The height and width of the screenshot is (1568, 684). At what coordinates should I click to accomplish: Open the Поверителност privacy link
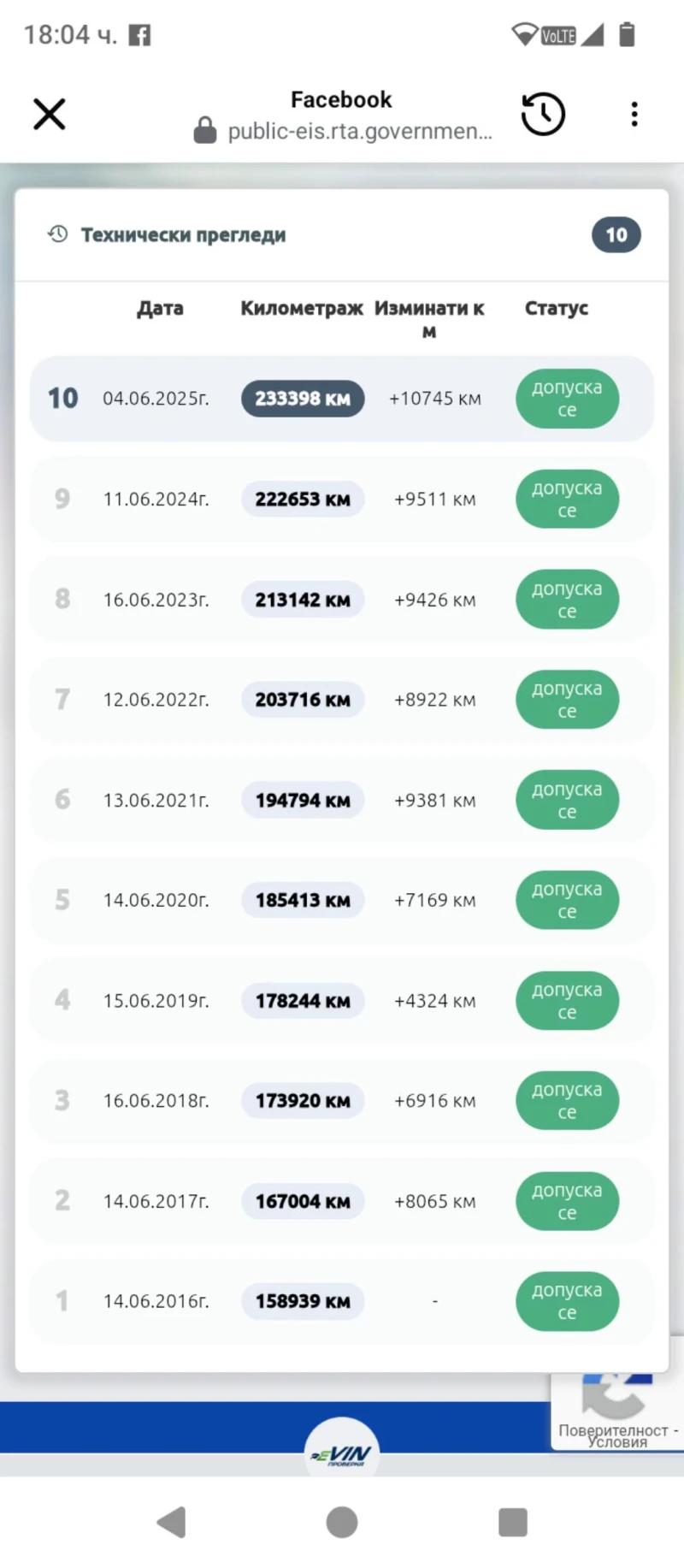click(x=613, y=1430)
